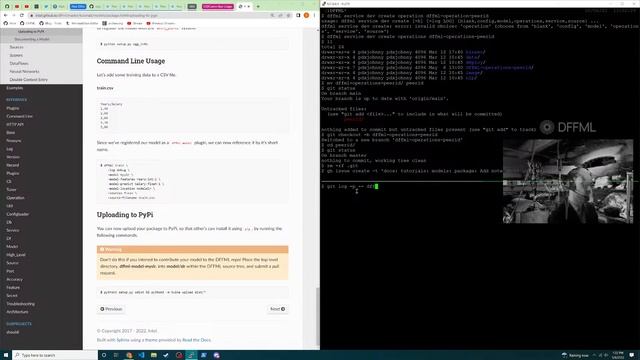
Task: Click the Next page button
Action: coord(278,309)
